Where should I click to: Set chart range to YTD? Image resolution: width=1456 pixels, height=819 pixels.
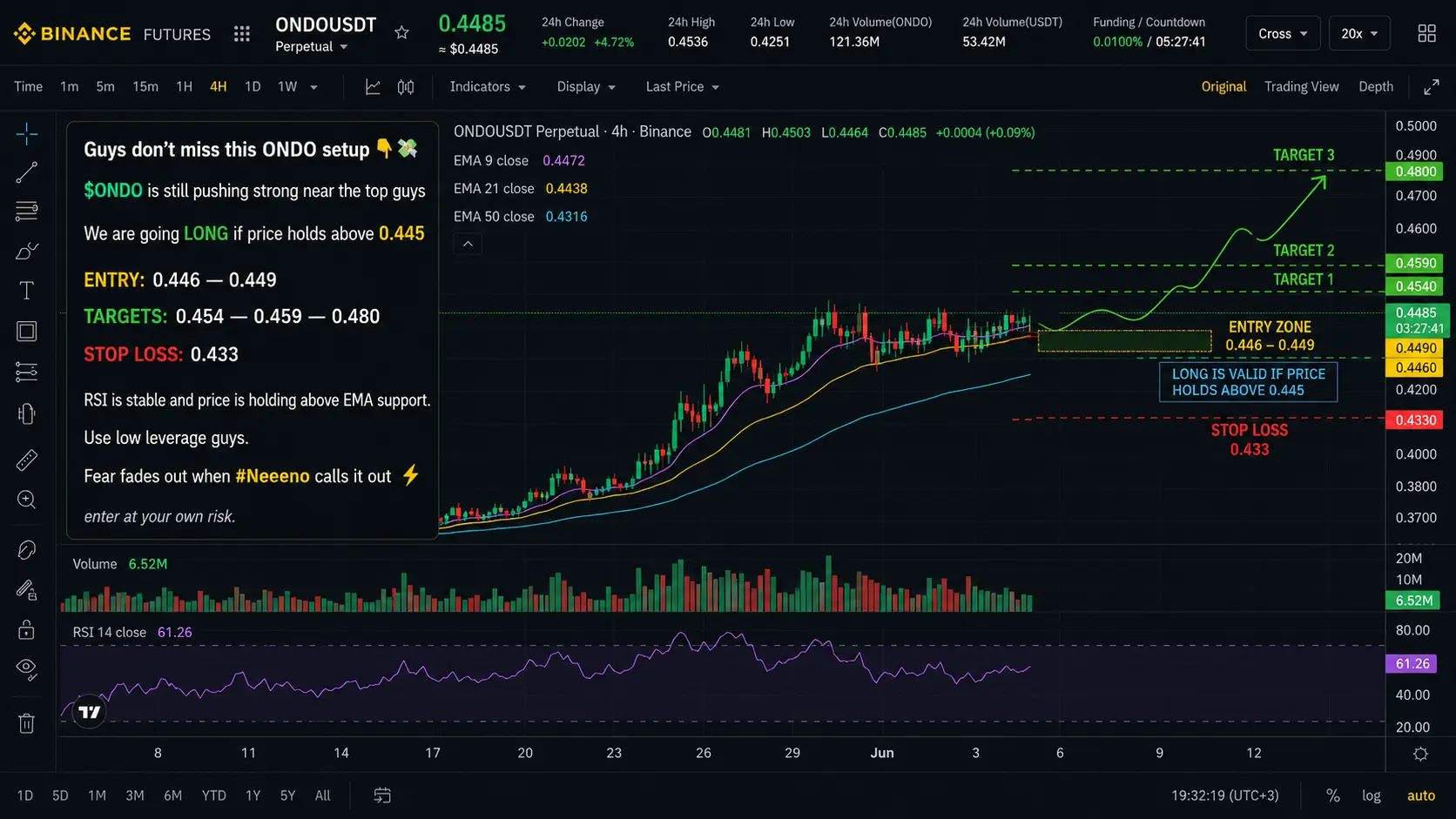point(213,796)
